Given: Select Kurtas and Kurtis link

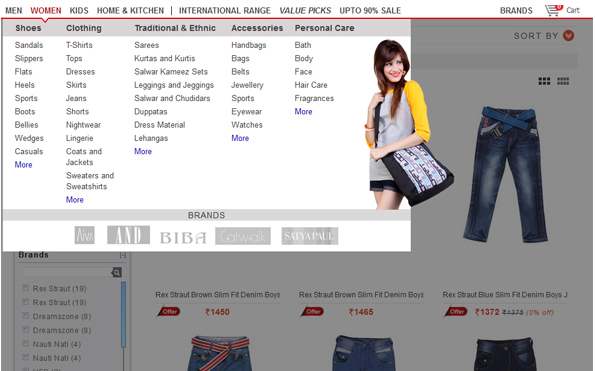Looking at the screenshot, I should (x=165, y=58).
